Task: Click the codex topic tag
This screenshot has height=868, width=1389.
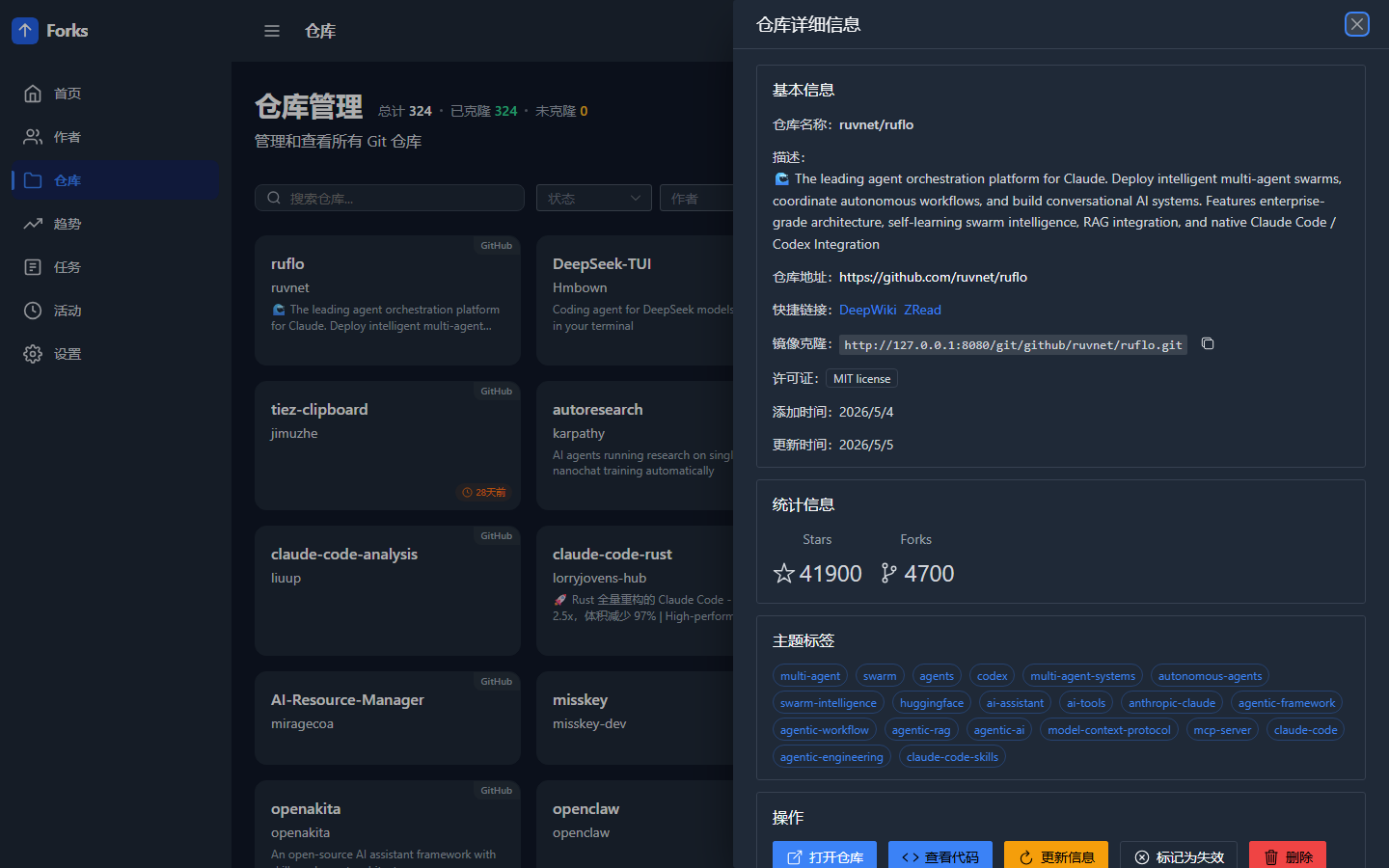Action: pos(993,676)
